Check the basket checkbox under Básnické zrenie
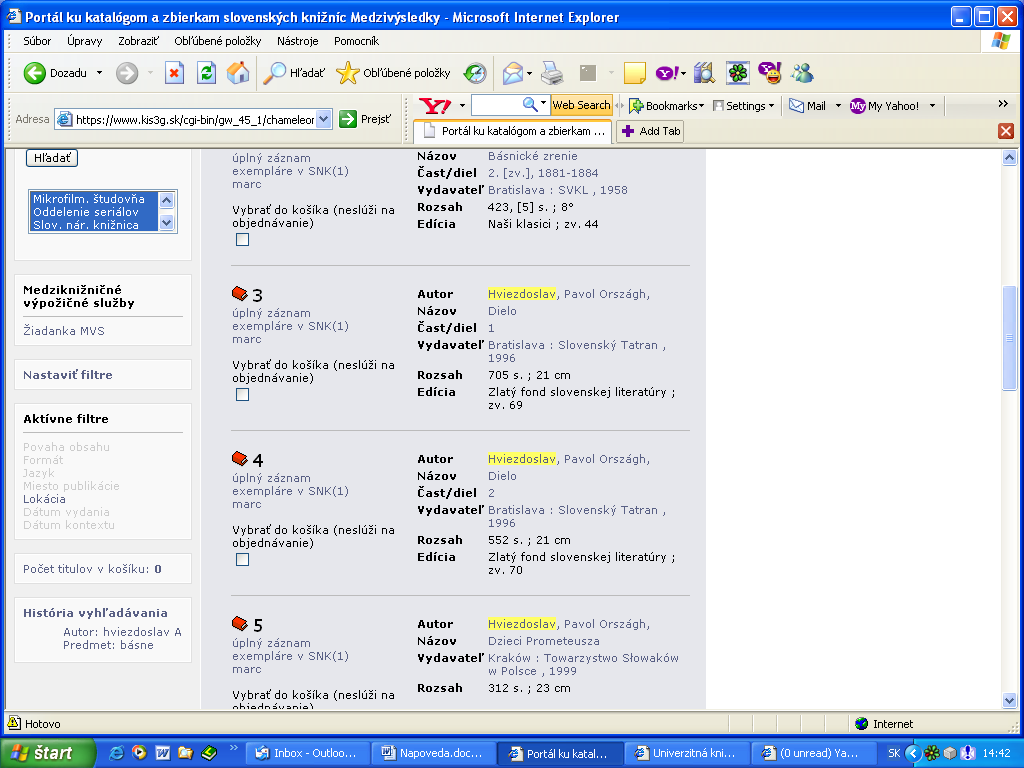 pyautogui.click(x=242, y=240)
